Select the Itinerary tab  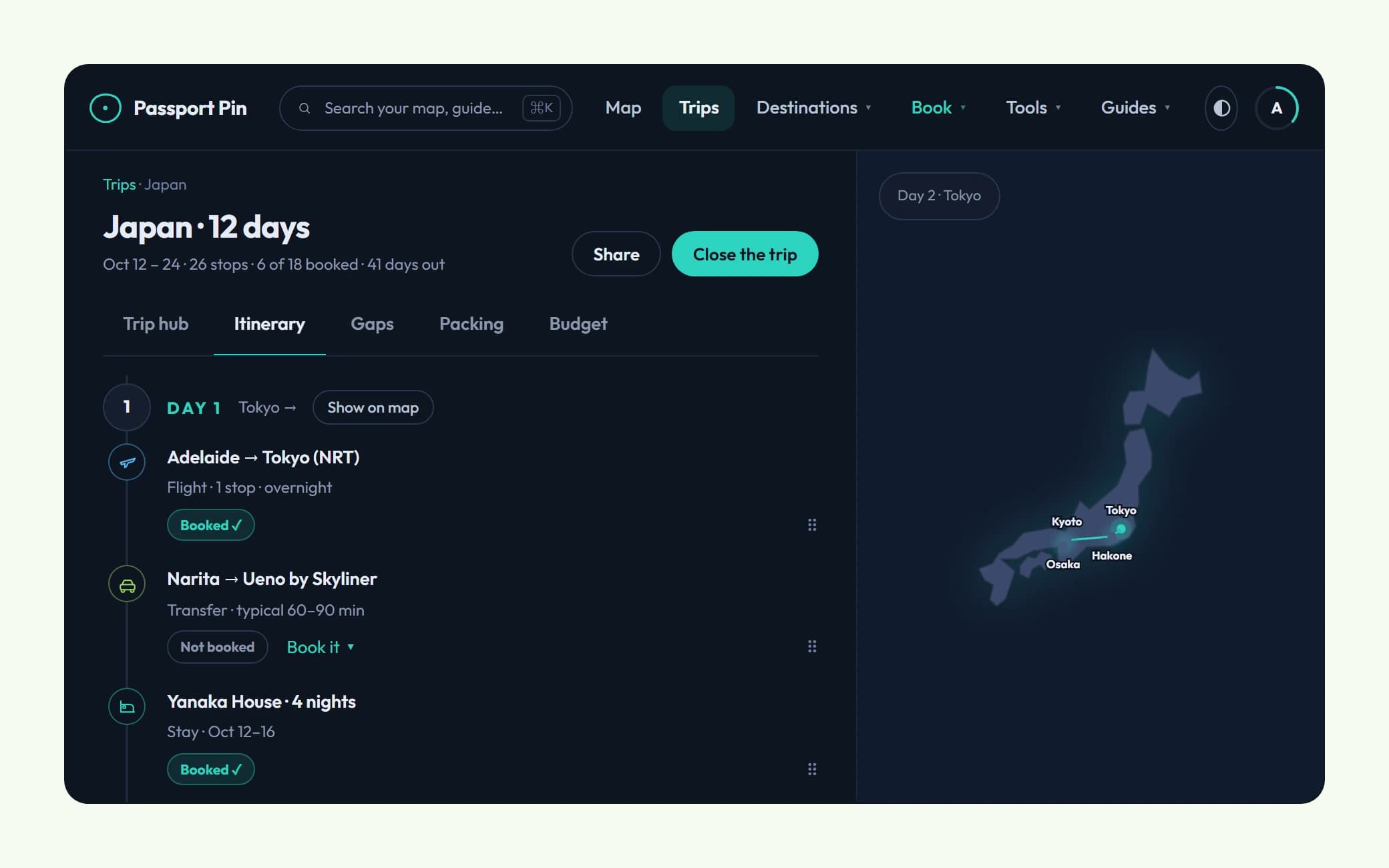click(269, 324)
